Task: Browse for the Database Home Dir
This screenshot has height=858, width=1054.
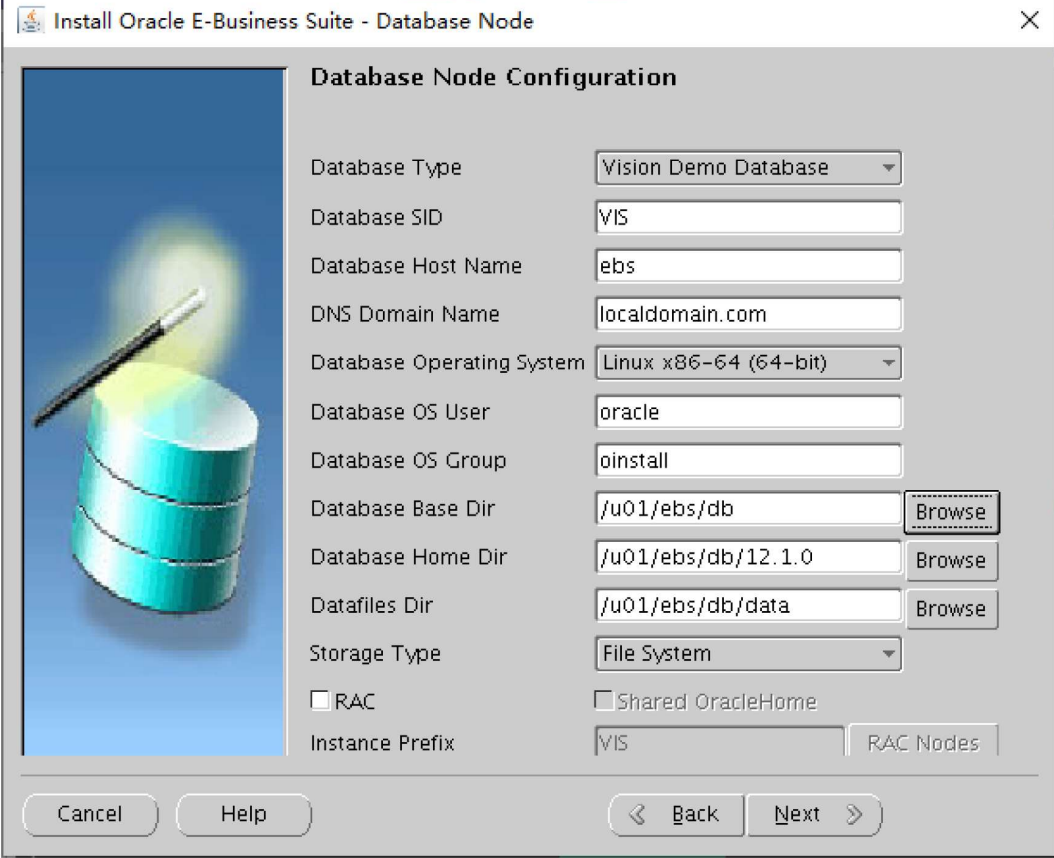Action: point(951,560)
